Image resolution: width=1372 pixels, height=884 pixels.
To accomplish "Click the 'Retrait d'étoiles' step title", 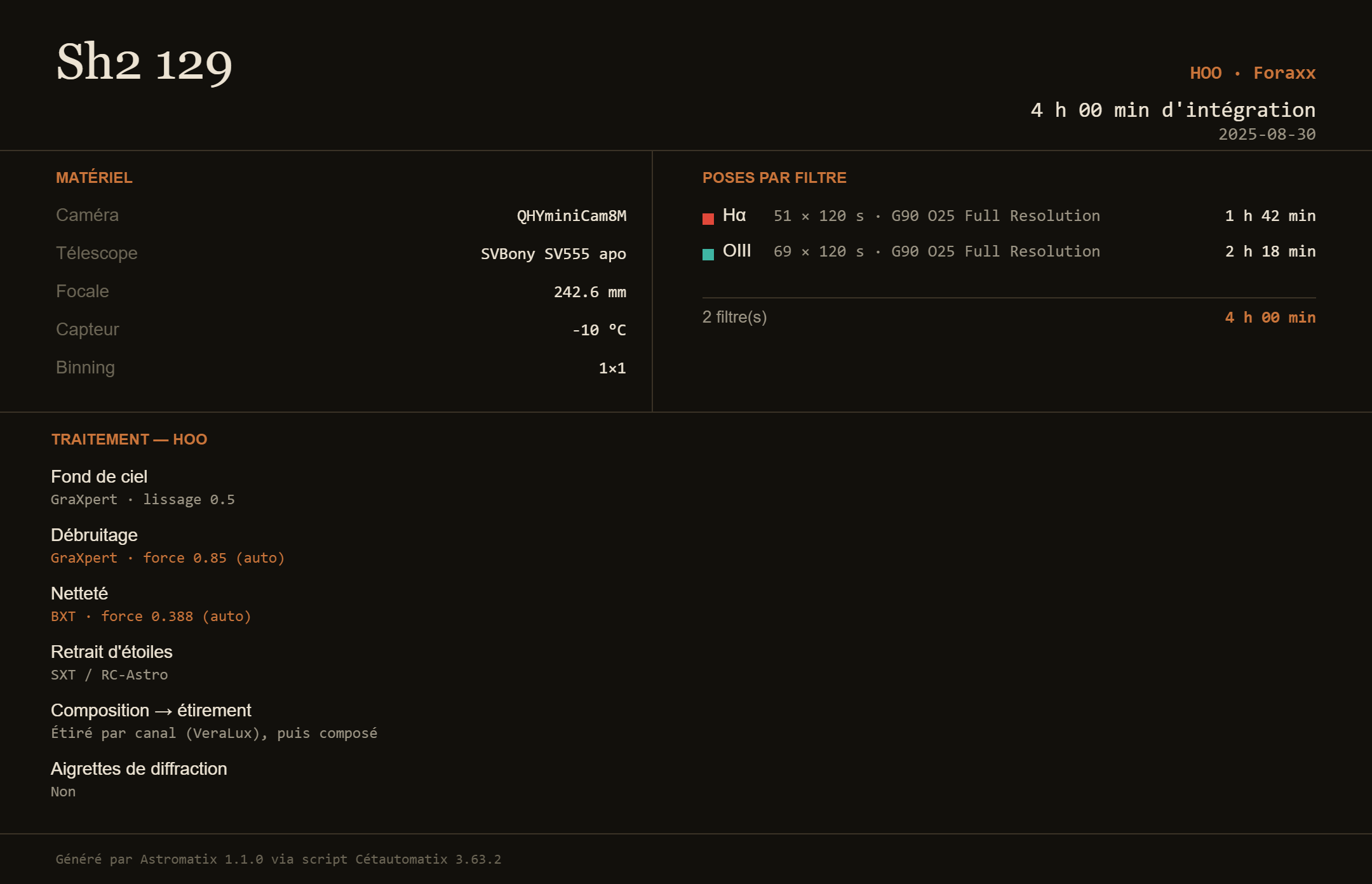I will 112,652.
